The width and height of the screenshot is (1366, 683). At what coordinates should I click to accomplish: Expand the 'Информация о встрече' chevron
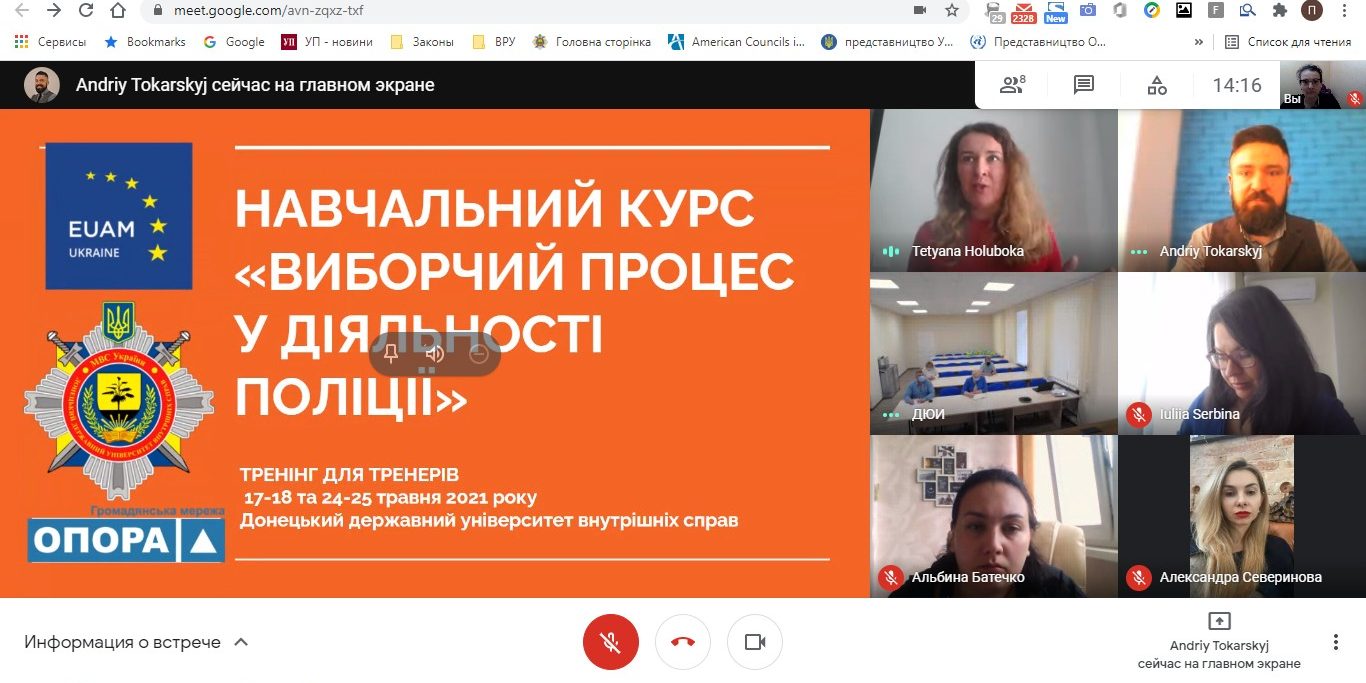241,642
